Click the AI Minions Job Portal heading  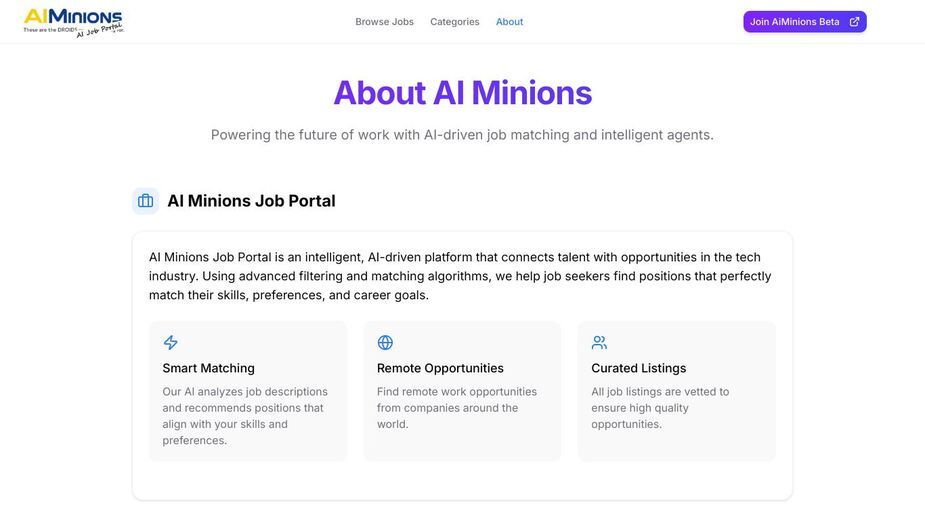pyautogui.click(x=251, y=201)
